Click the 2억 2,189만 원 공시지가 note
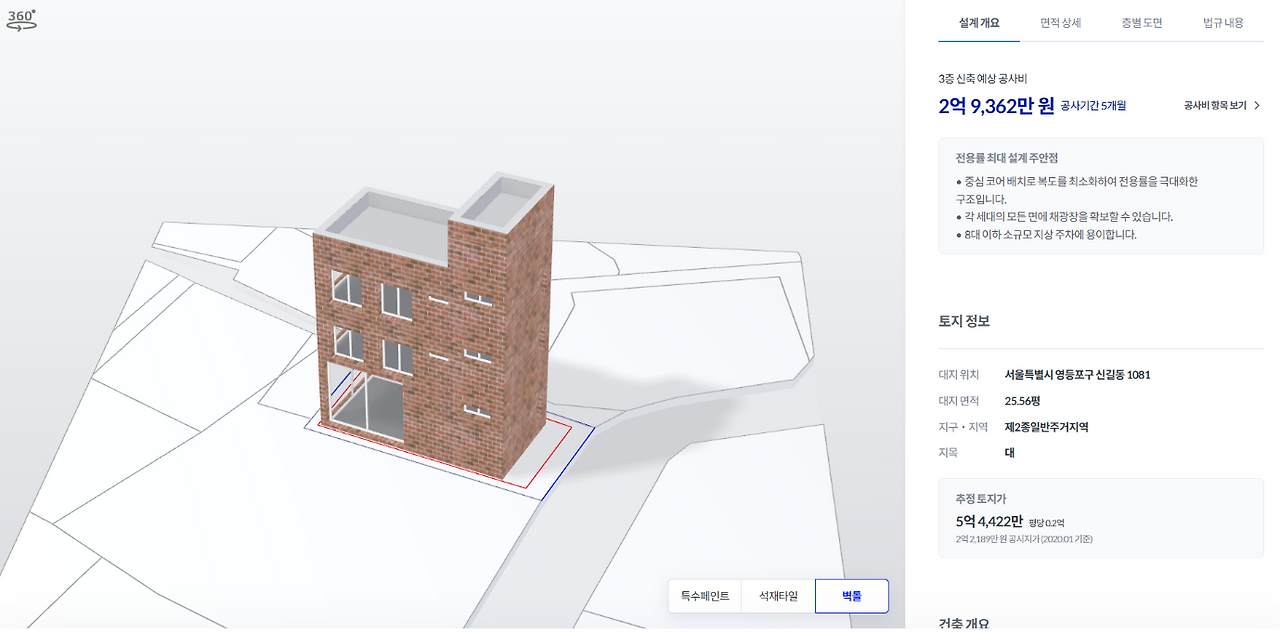 click(1023, 539)
